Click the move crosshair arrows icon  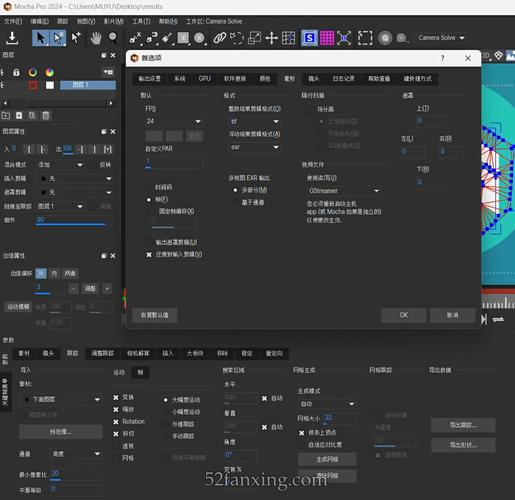pos(271,38)
